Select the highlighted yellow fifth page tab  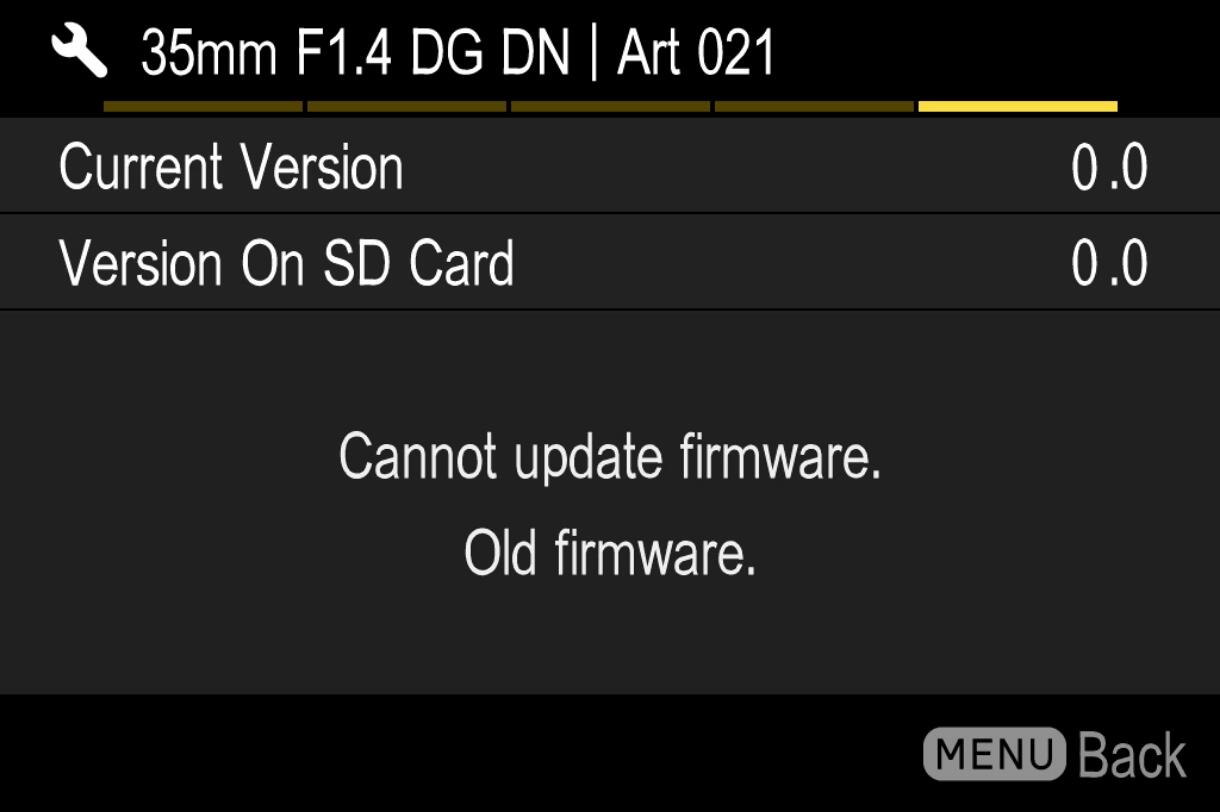1018,106
